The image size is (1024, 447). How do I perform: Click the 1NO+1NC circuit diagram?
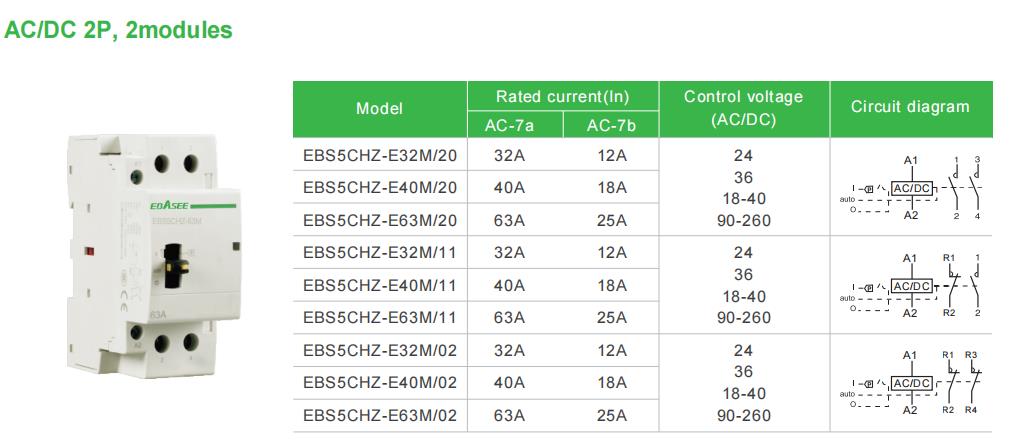point(910,285)
